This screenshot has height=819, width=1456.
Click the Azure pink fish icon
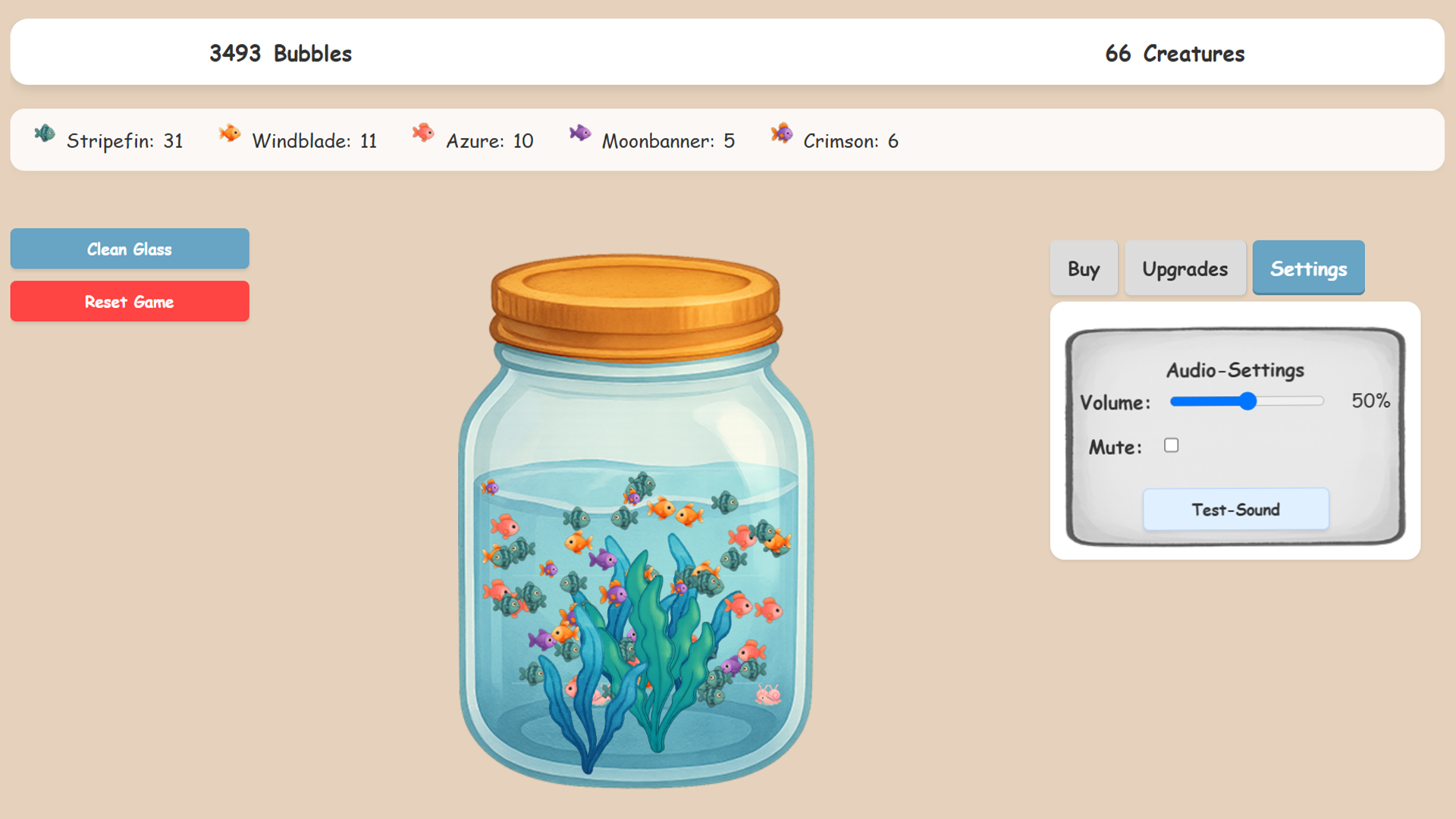click(x=423, y=133)
